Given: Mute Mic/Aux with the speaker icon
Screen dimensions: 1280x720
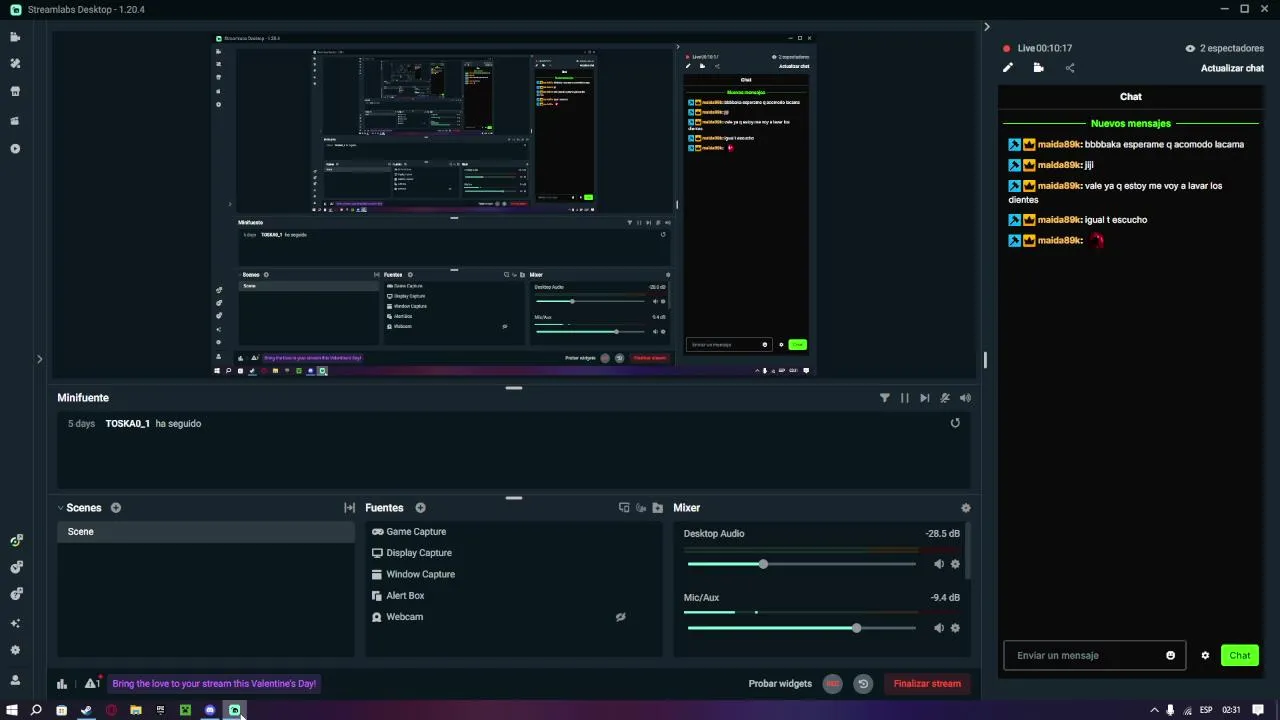Looking at the screenshot, I should (938, 628).
